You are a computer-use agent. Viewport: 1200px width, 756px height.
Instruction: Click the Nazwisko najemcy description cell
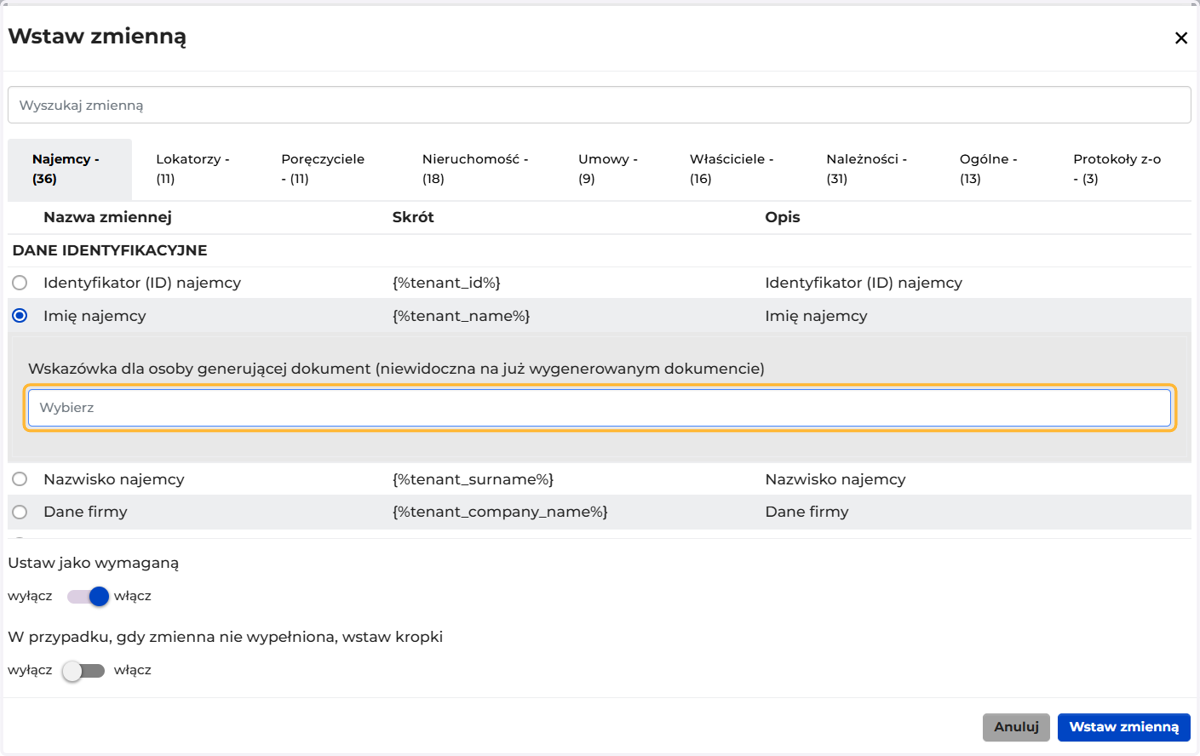click(x=835, y=479)
